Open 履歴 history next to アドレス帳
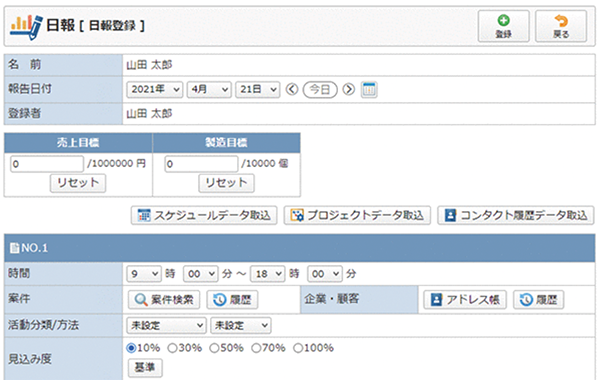 [538, 300]
